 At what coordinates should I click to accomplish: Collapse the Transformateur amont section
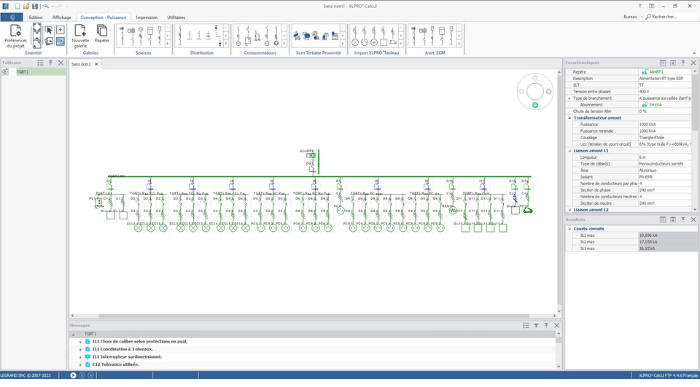tap(570, 118)
